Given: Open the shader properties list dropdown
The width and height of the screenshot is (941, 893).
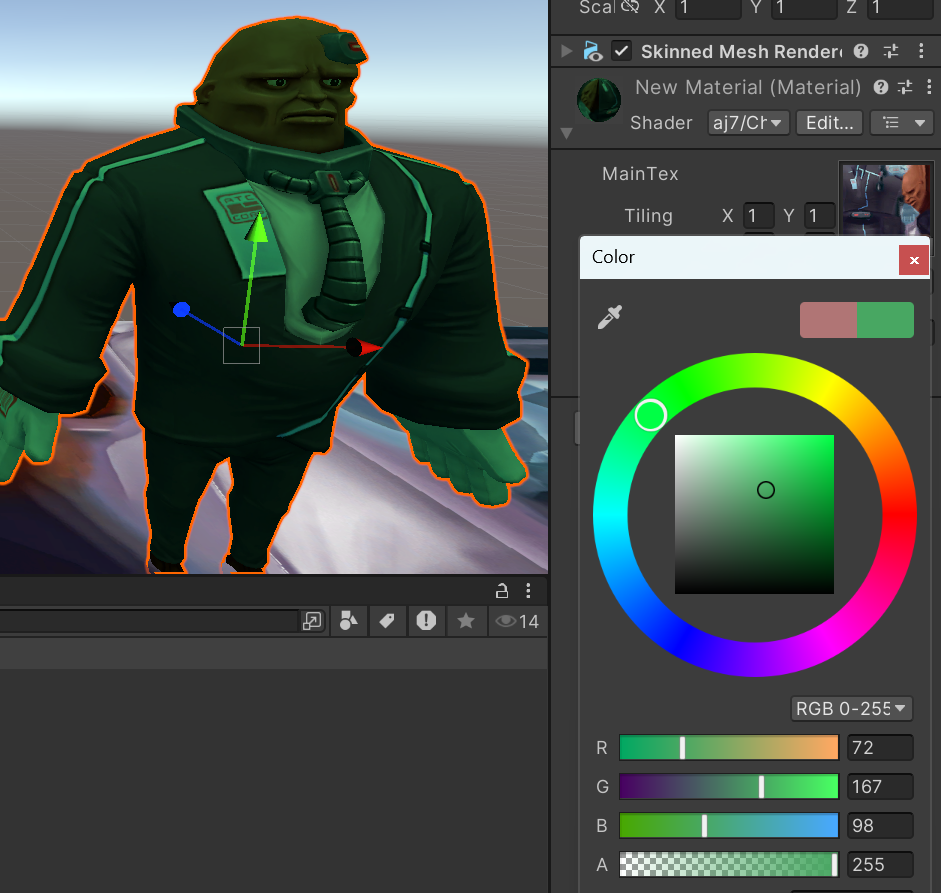Looking at the screenshot, I should [902, 123].
